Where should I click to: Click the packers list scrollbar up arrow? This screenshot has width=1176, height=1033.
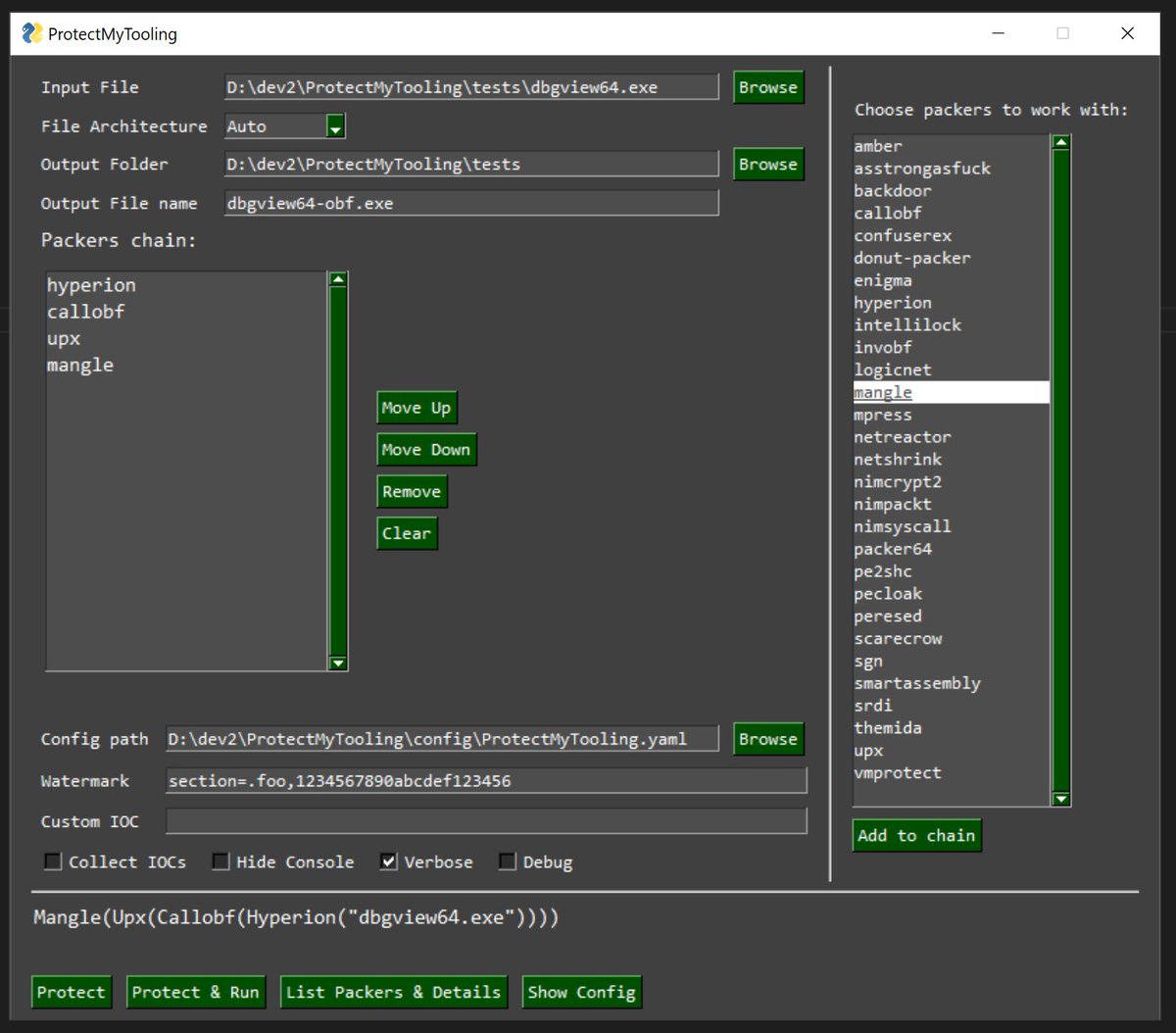click(x=1060, y=142)
